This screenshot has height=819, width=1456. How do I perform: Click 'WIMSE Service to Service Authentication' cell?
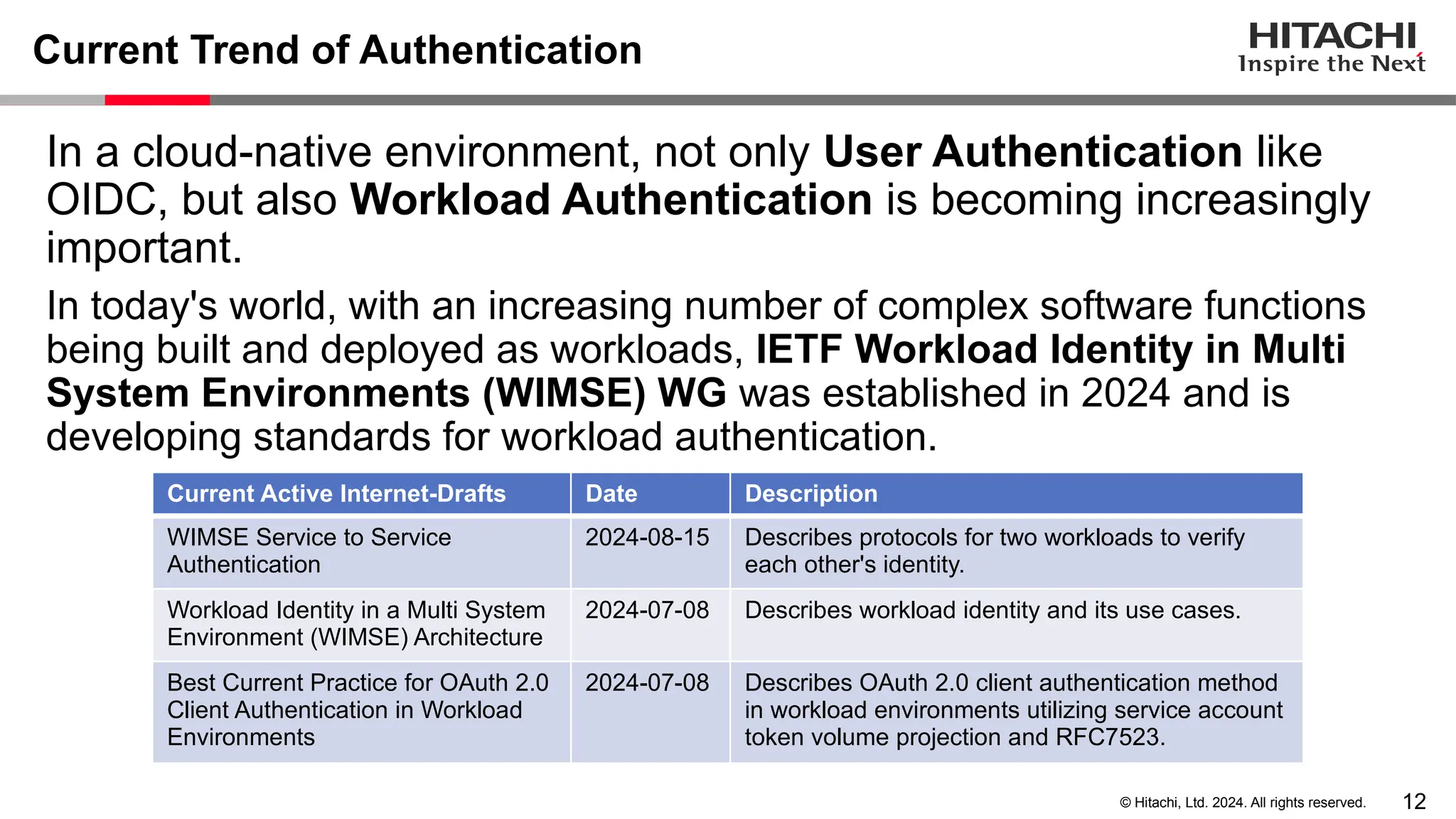coord(361,552)
